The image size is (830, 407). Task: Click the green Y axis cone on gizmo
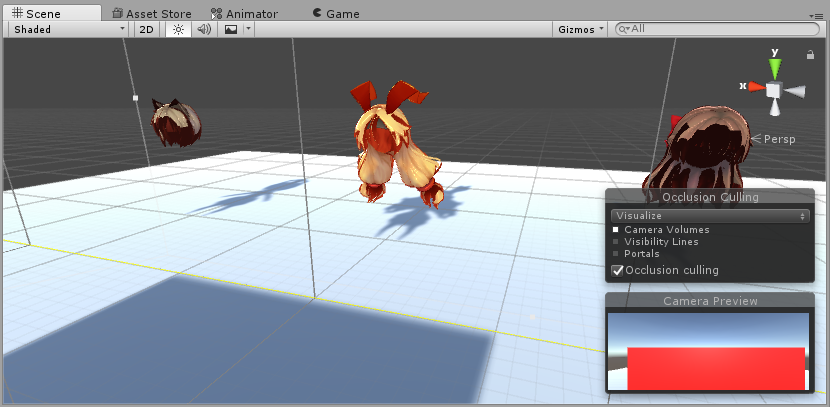point(775,68)
